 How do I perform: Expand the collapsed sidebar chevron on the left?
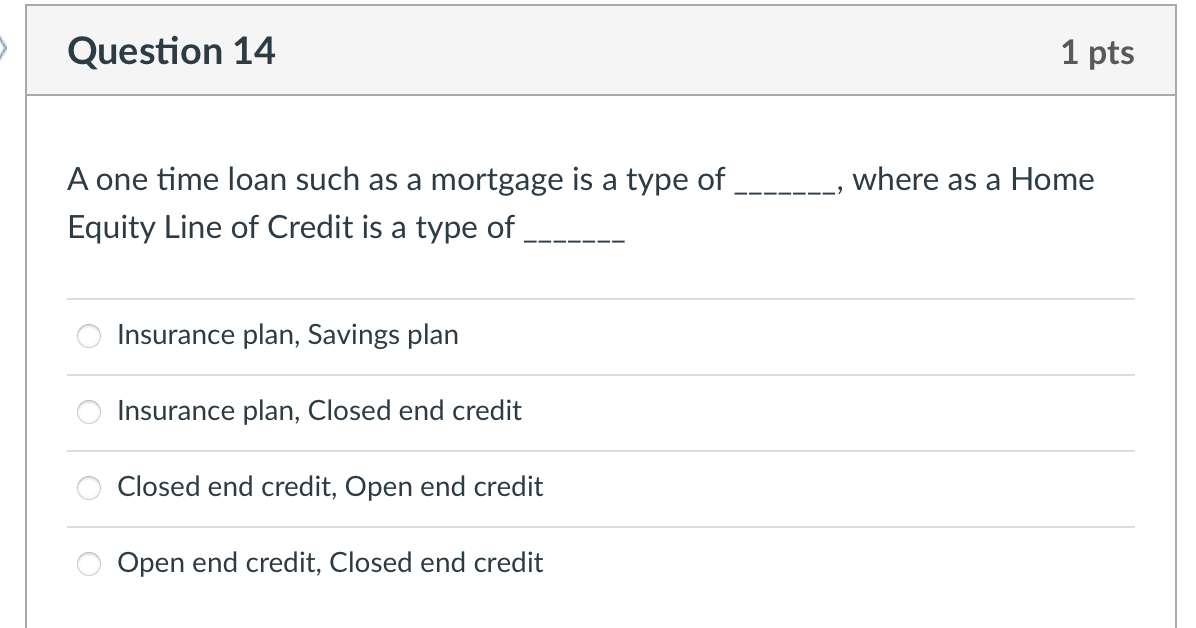[6, 50]
